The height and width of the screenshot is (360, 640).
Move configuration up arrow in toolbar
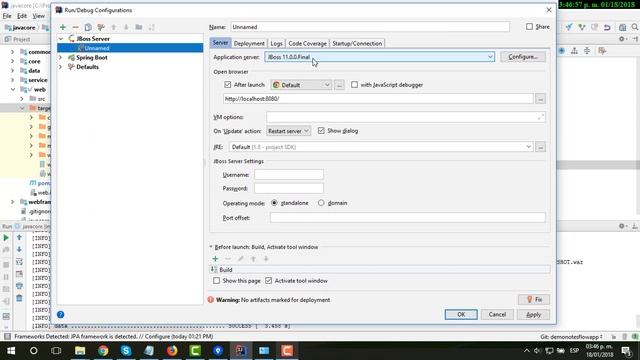point(113,27)
